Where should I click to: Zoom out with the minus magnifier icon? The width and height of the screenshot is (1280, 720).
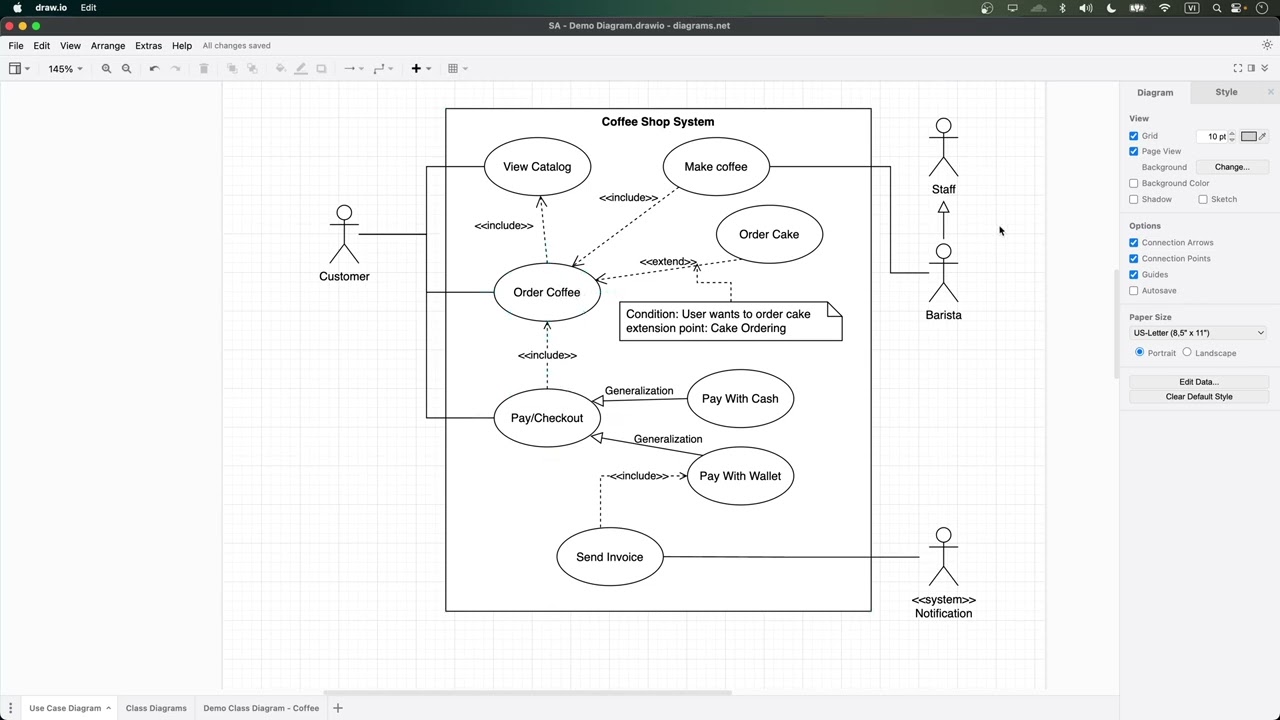click(126, 69)
